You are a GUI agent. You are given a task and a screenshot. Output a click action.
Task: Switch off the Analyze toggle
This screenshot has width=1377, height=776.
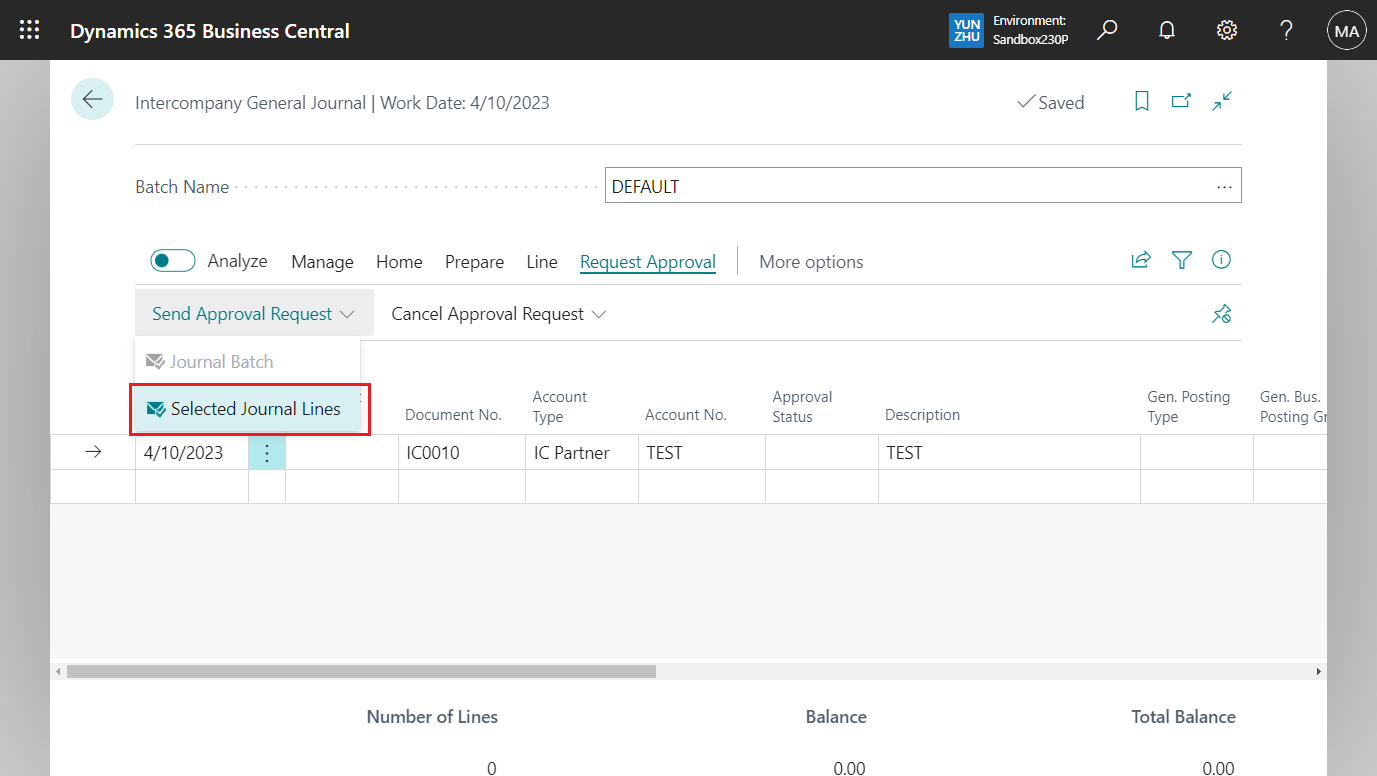[172, 260]
